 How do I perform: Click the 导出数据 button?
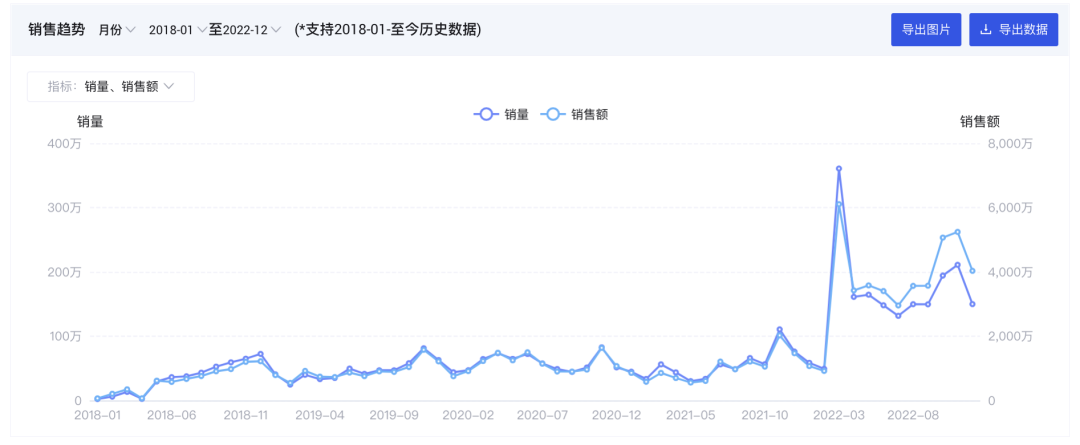click(1013, 30)
